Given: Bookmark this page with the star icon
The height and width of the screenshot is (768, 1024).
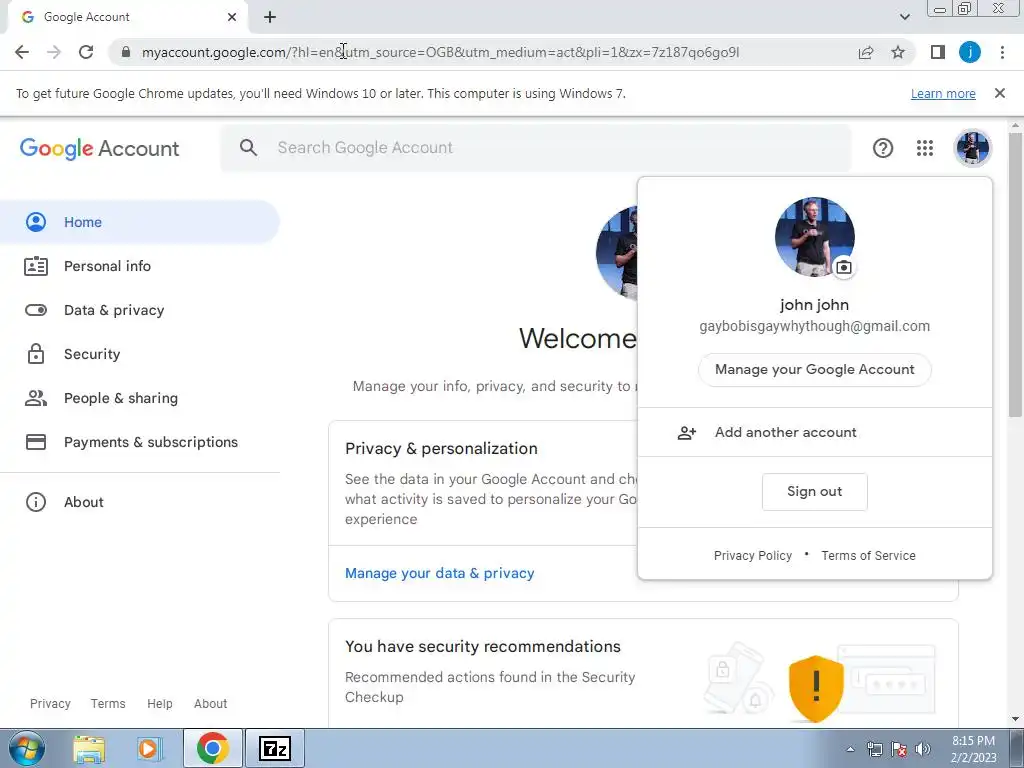Looking at the screenshot, I should click(898, 52).
